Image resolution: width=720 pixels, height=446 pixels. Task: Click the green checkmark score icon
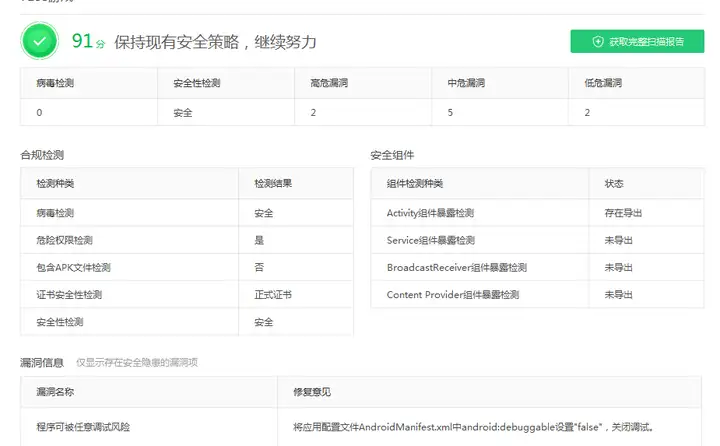(39, 41)
